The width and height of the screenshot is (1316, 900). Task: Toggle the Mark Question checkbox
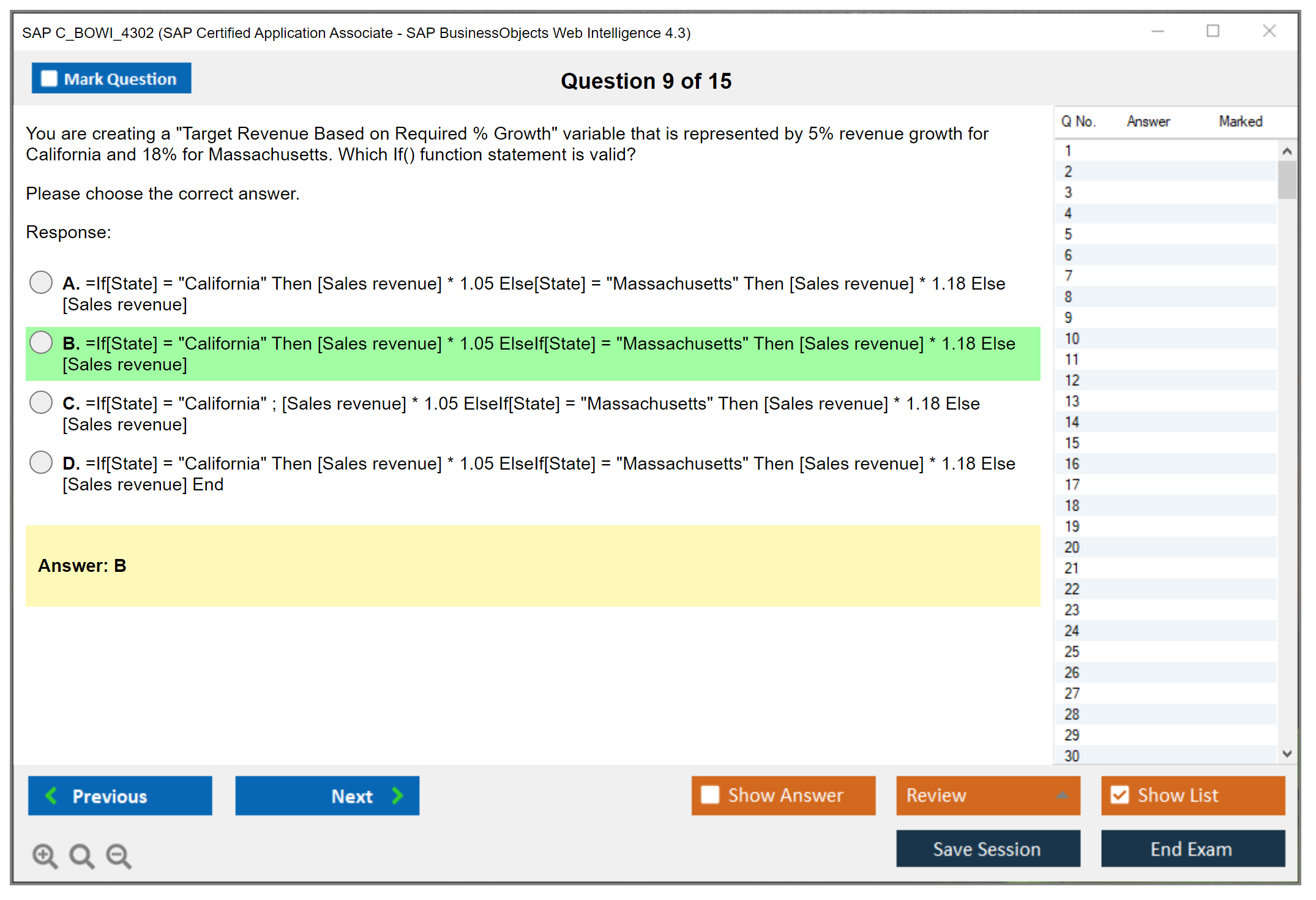pos(49,78)
